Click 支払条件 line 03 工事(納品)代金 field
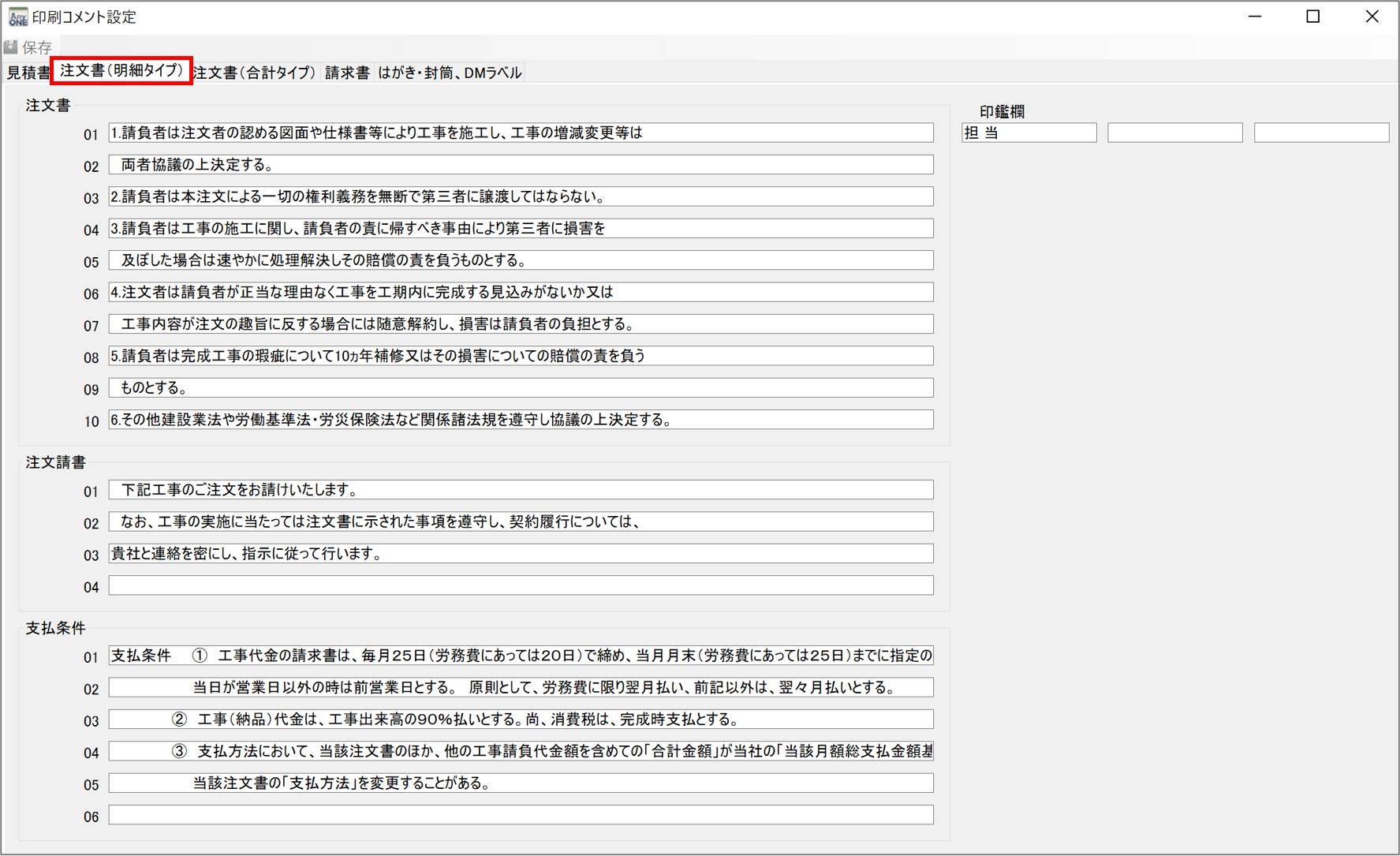 [x=521, y=720]
